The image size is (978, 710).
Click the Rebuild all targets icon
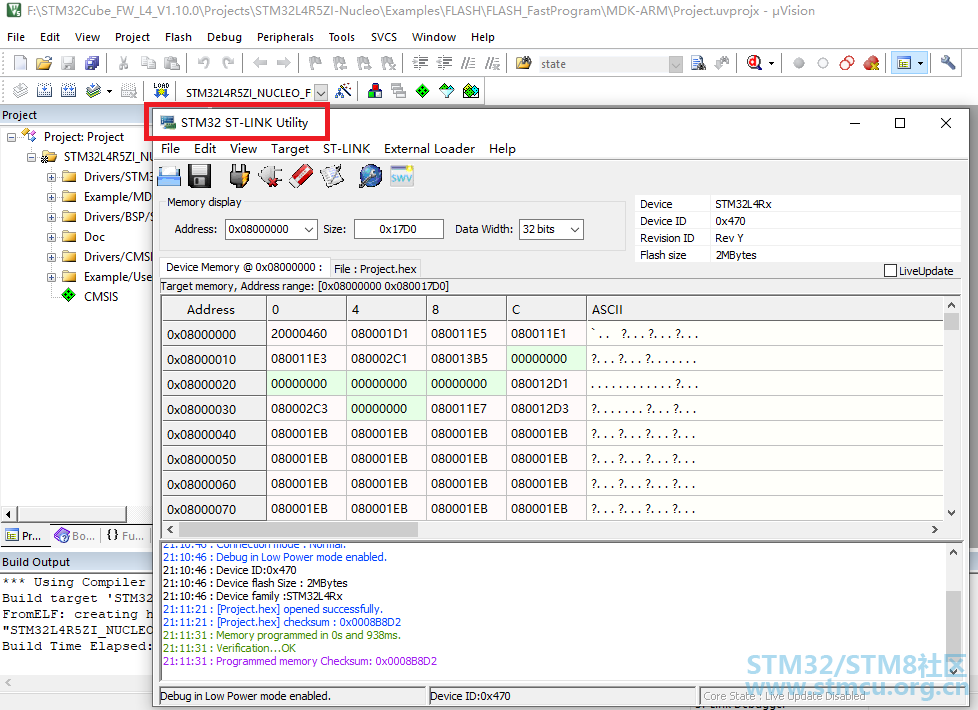[x=68, y=91]
